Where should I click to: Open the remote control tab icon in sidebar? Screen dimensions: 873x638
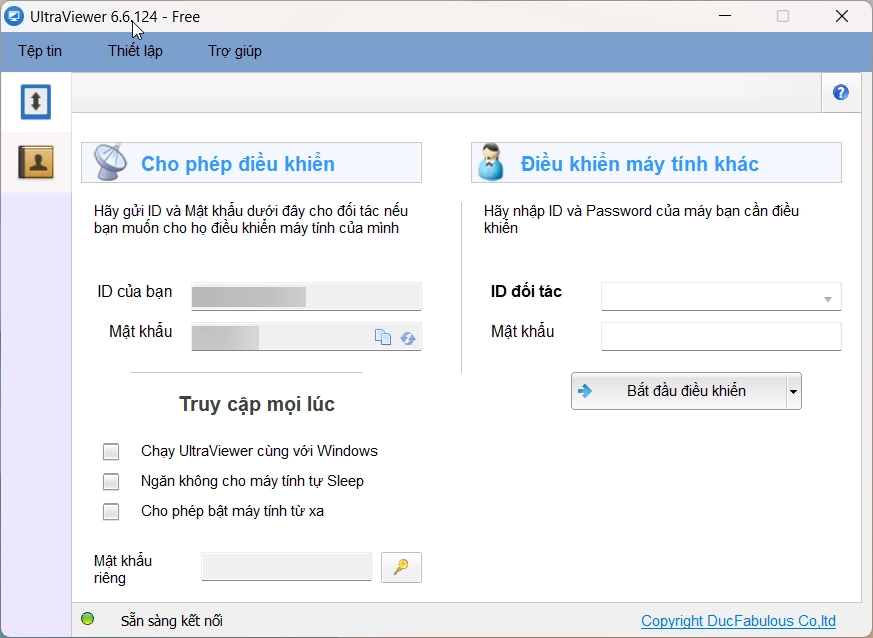click(36, 102)
